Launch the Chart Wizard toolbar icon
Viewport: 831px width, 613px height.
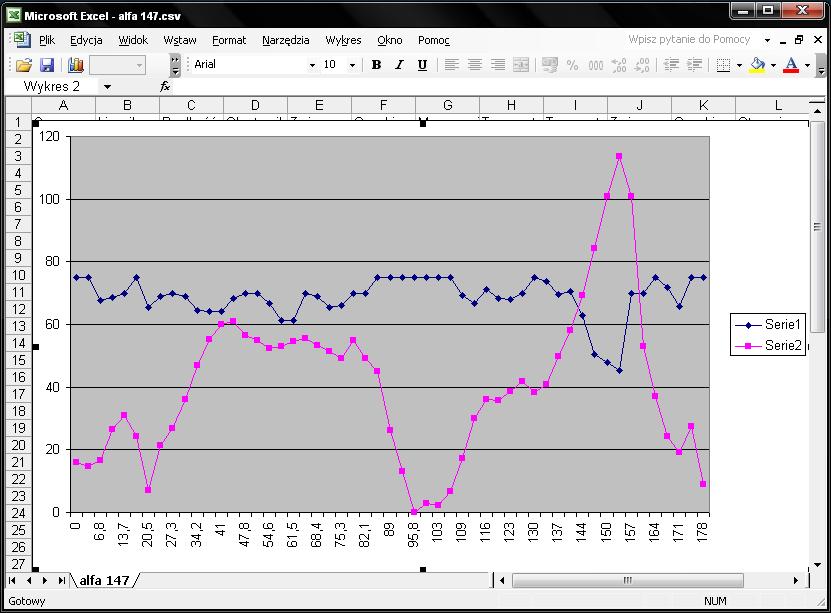tap(76, 65)
